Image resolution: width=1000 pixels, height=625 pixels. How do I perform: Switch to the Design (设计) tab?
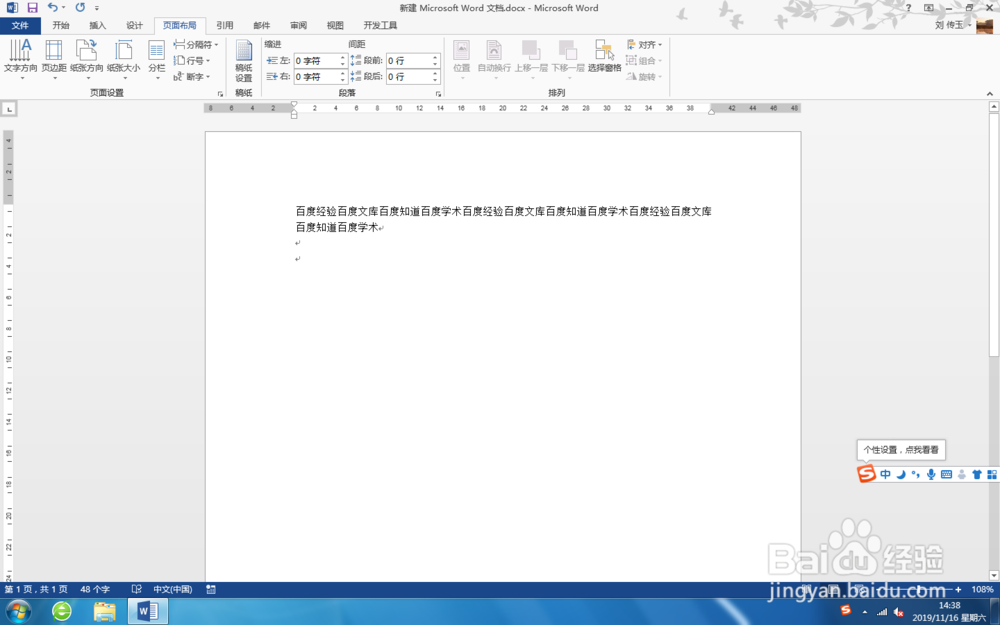coord(135,26)
